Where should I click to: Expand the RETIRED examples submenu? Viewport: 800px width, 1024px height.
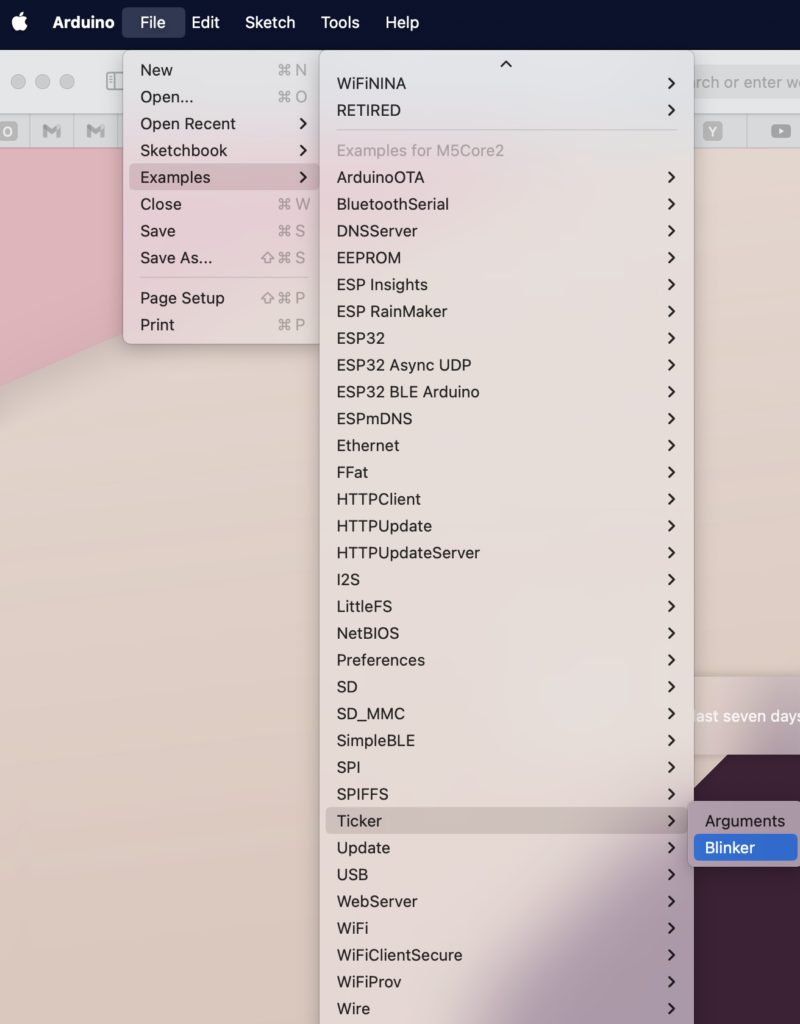(506, 110)
